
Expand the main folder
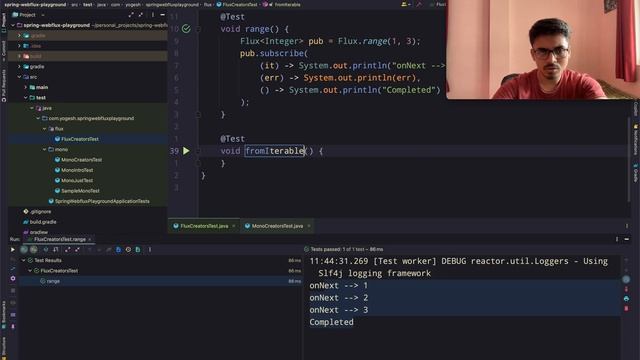coord(25,87)
